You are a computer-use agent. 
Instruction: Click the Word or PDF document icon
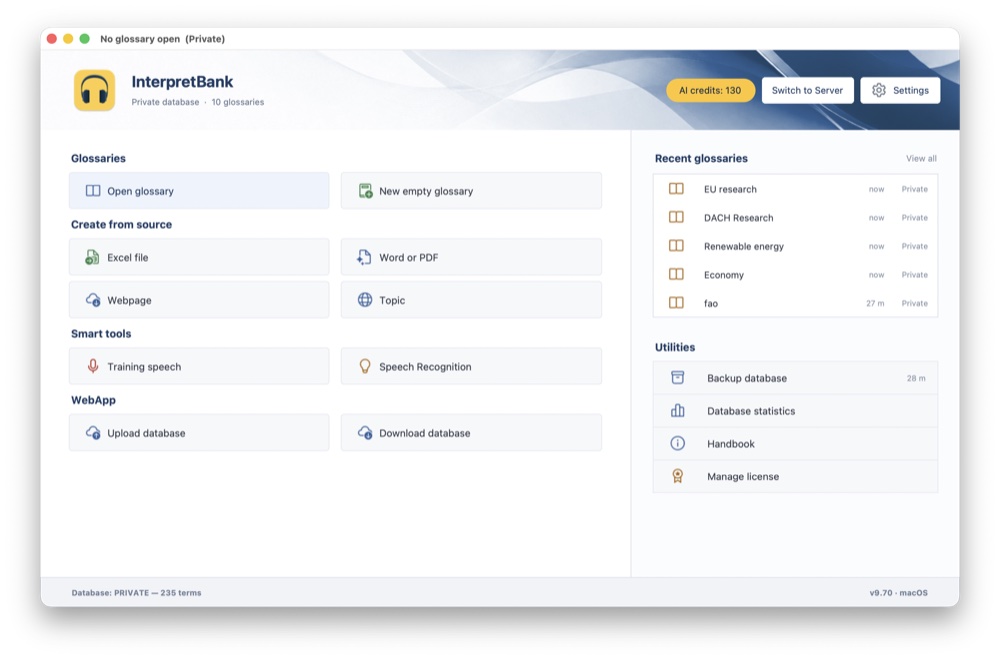pos(364,257)
